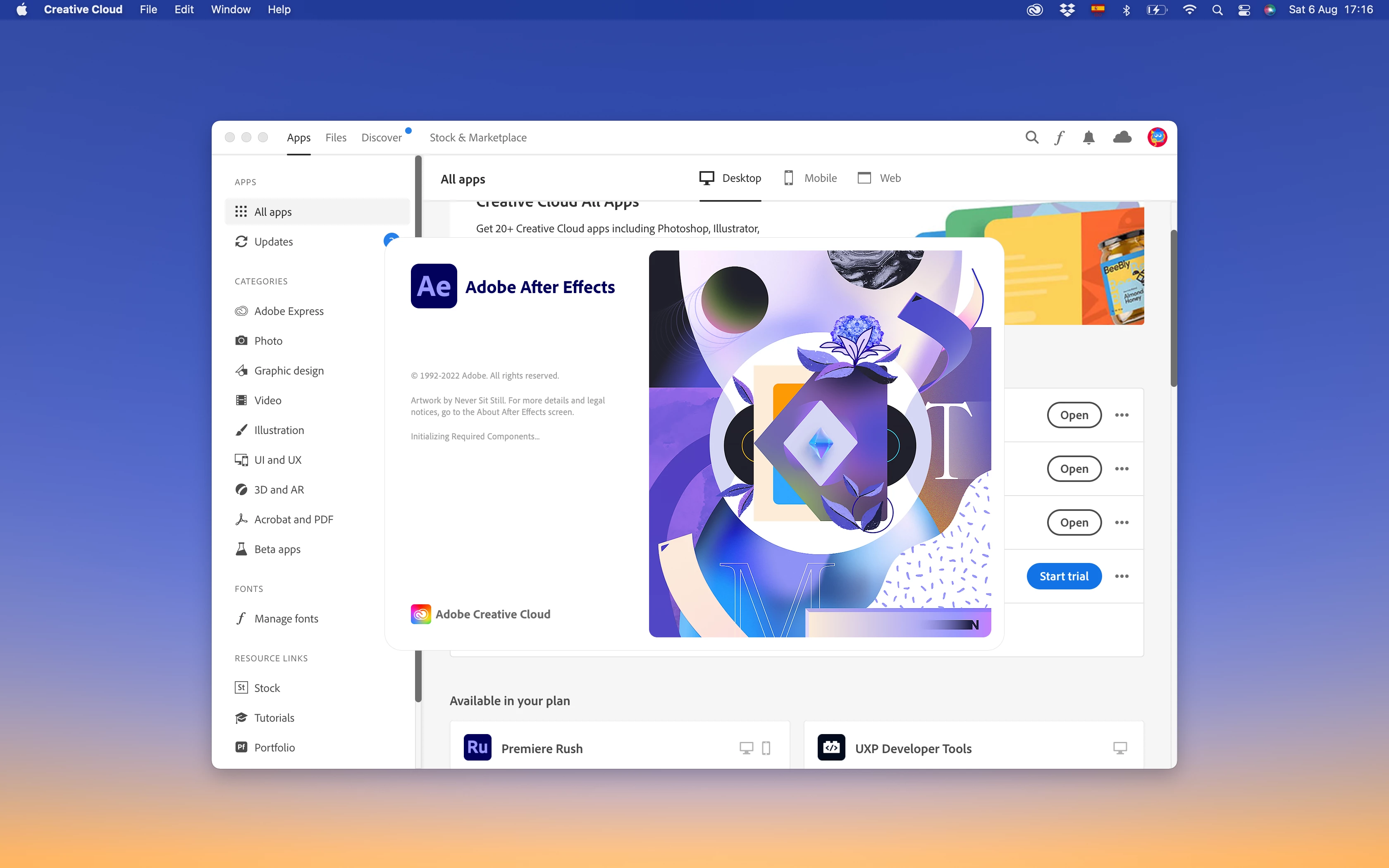Click the main content vertical scrollbar
The width and height of the screenshot is (1389, 868).
click(1173, 309)
